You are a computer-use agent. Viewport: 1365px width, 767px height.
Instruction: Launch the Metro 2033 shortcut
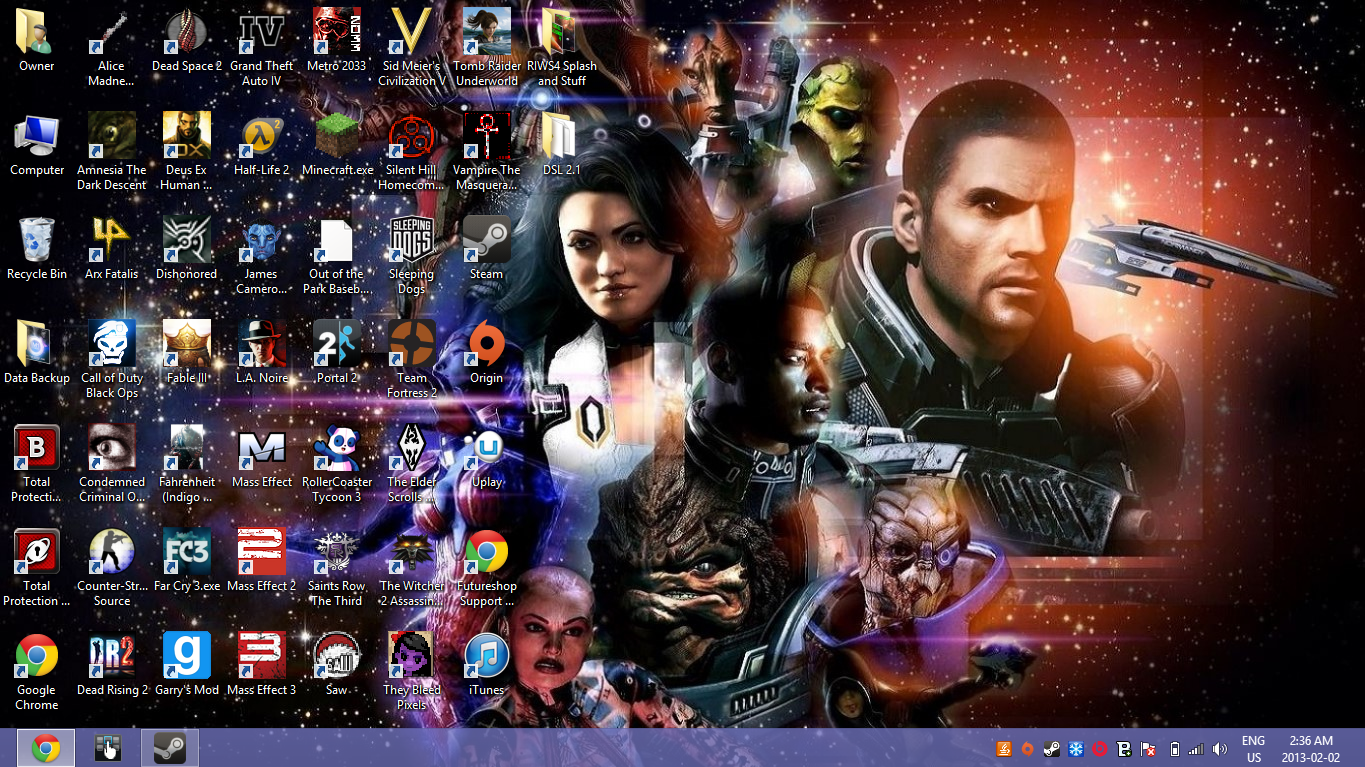(337, 42)
